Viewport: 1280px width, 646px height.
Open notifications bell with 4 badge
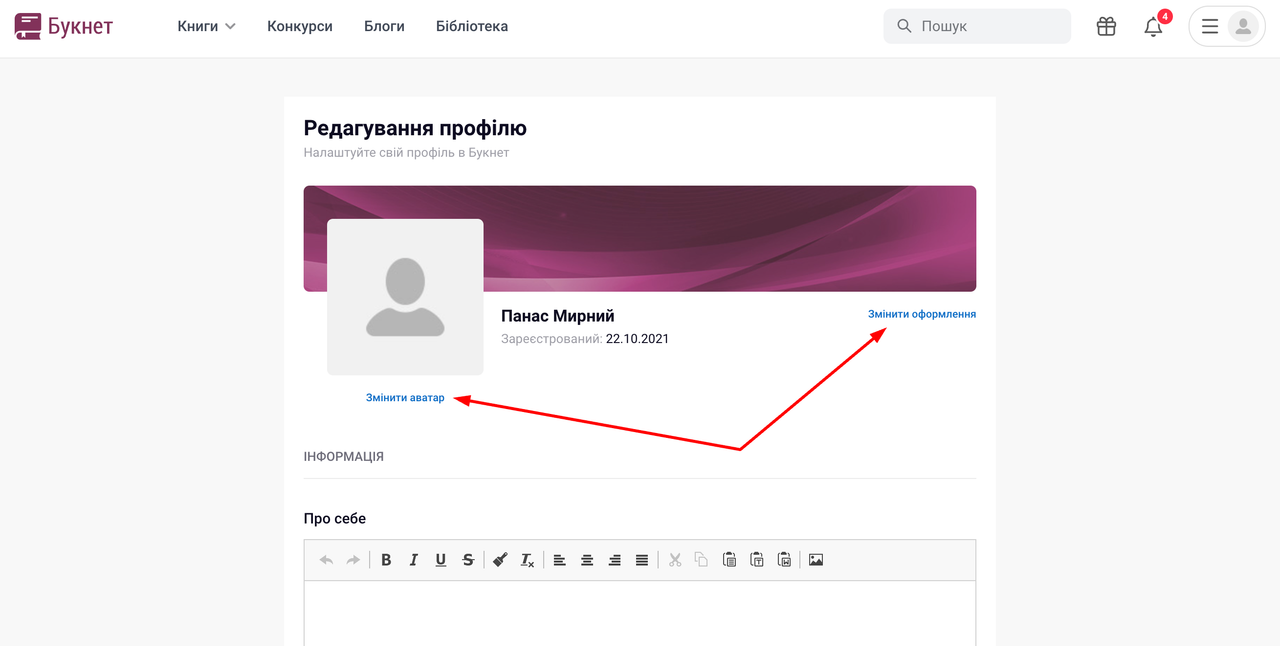pos(1155,25)
